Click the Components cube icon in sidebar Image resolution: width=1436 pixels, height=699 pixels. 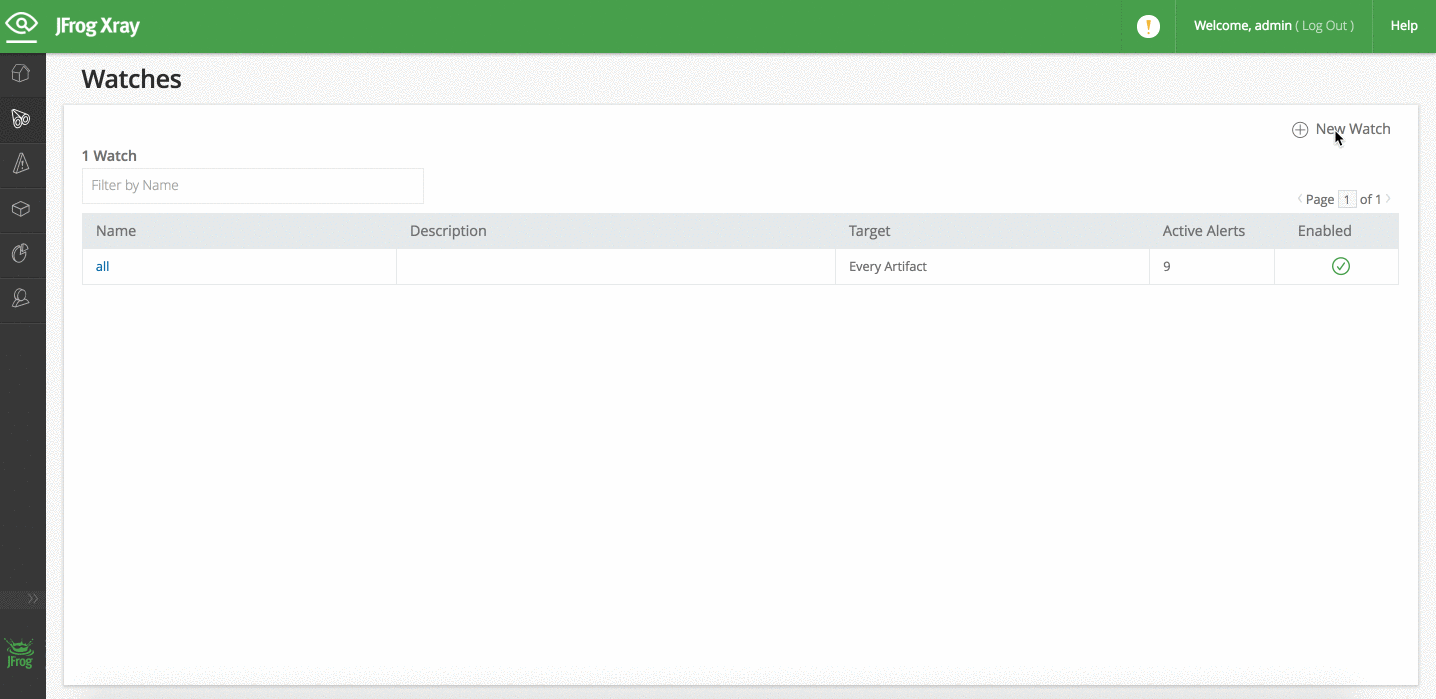(x=22, y=209)
